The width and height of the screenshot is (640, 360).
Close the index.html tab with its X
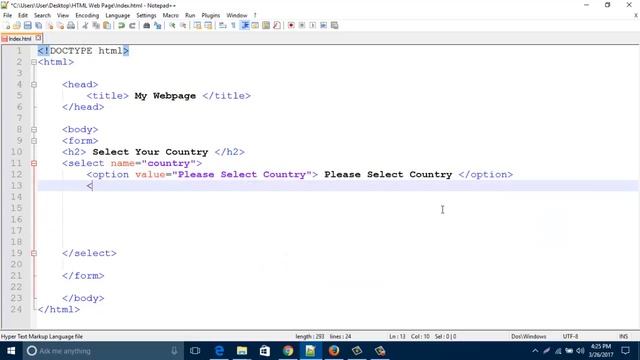[38, 38]
